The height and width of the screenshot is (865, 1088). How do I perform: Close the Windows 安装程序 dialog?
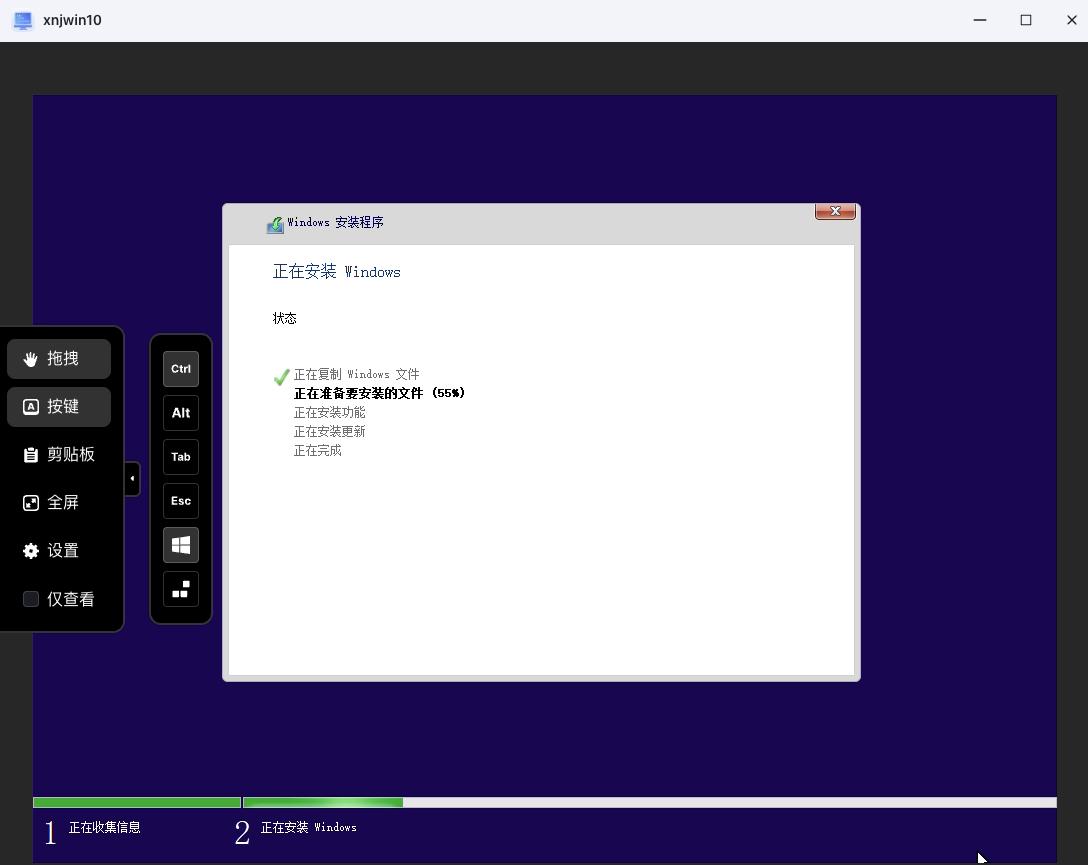point(835,211)
